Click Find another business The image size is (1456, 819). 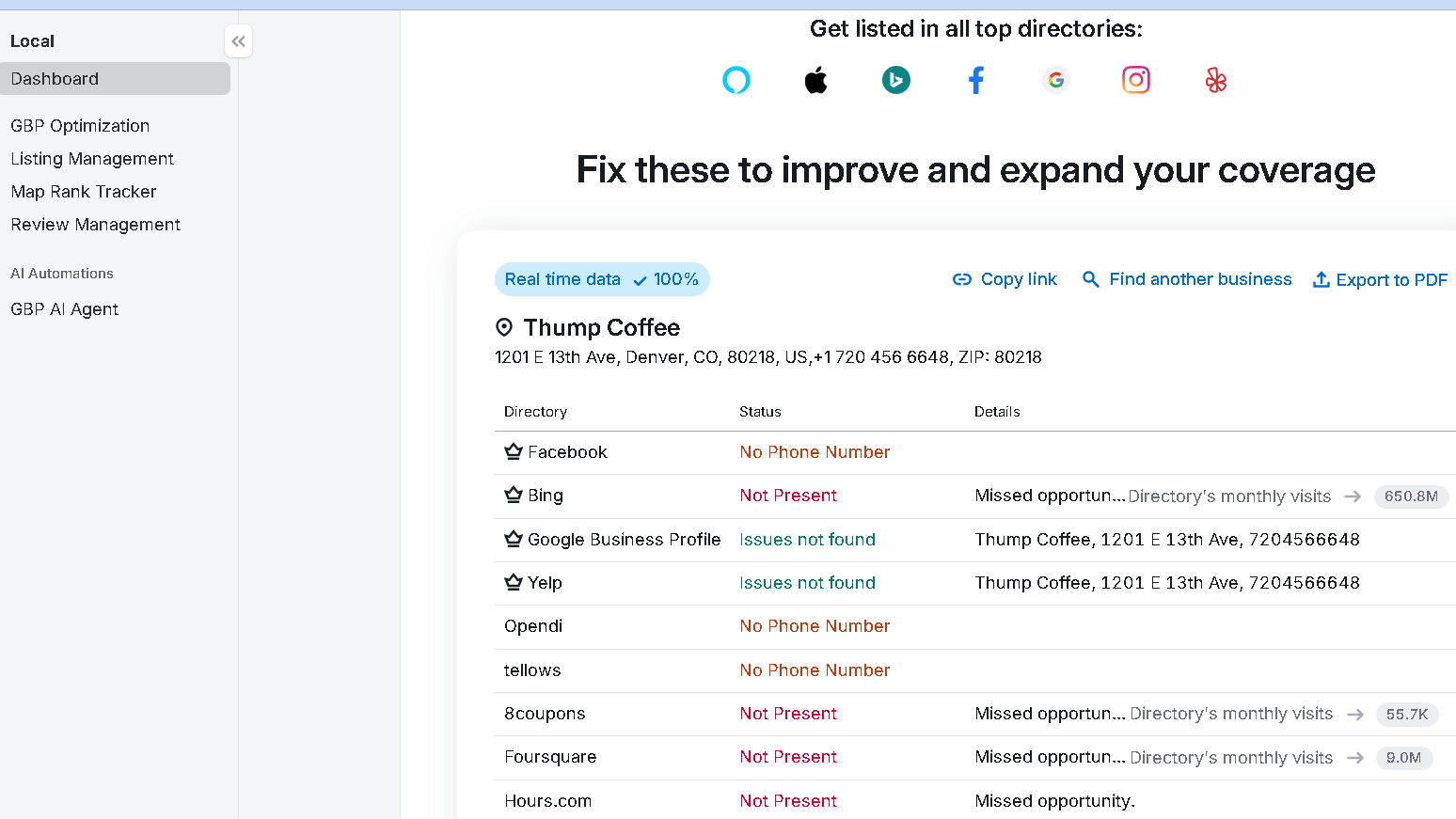pyautogui.click(x=1187, y=279)
